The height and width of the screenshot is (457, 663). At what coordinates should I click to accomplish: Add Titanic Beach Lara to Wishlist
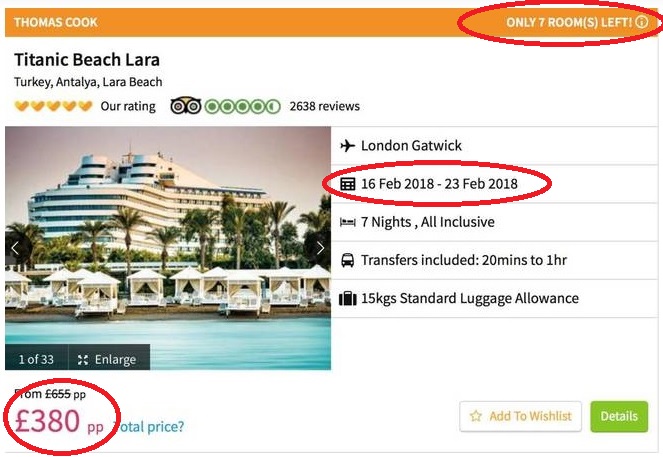pos(520,417)
